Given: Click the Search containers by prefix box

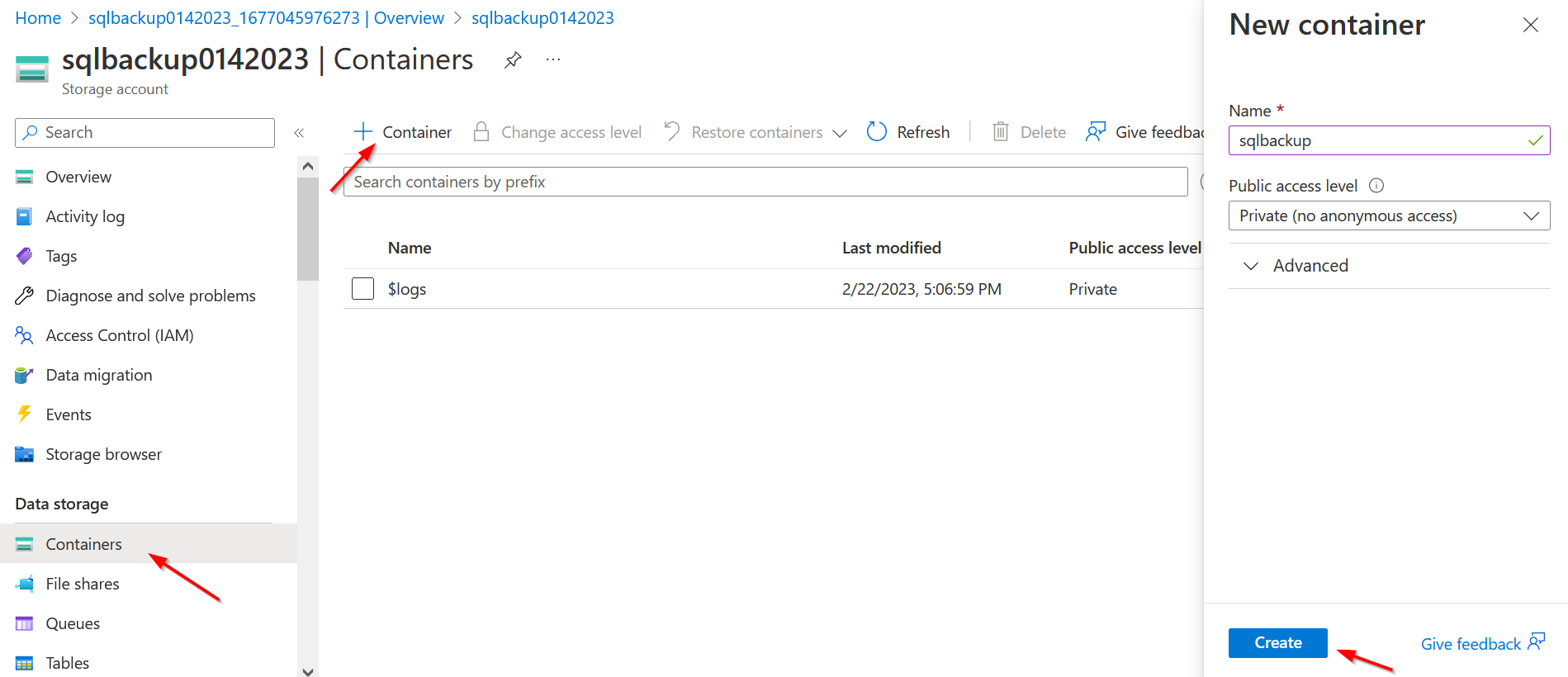Looking at the screenshot, I should tap(765, 182).
